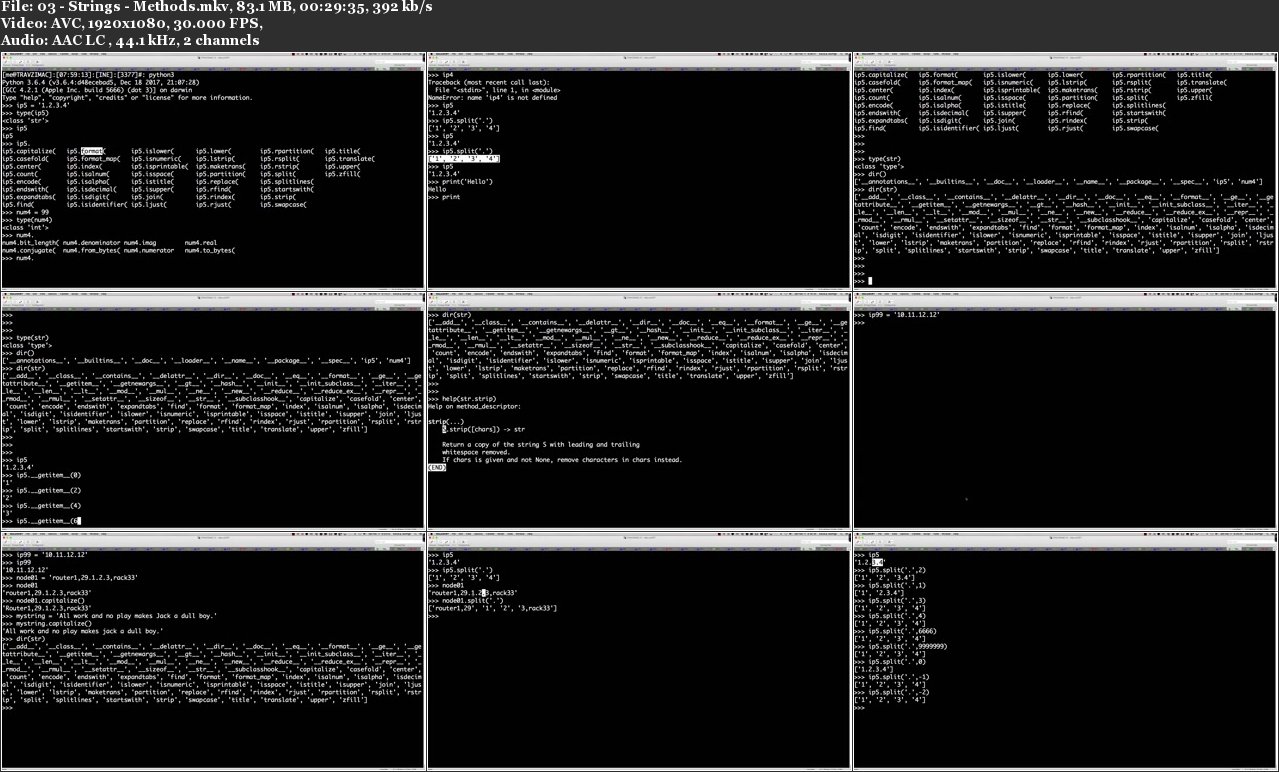Open the thumbnail showing python3 startup and num4 = 99
Viewport: 1279px width, 772px height.
point(213,170)
